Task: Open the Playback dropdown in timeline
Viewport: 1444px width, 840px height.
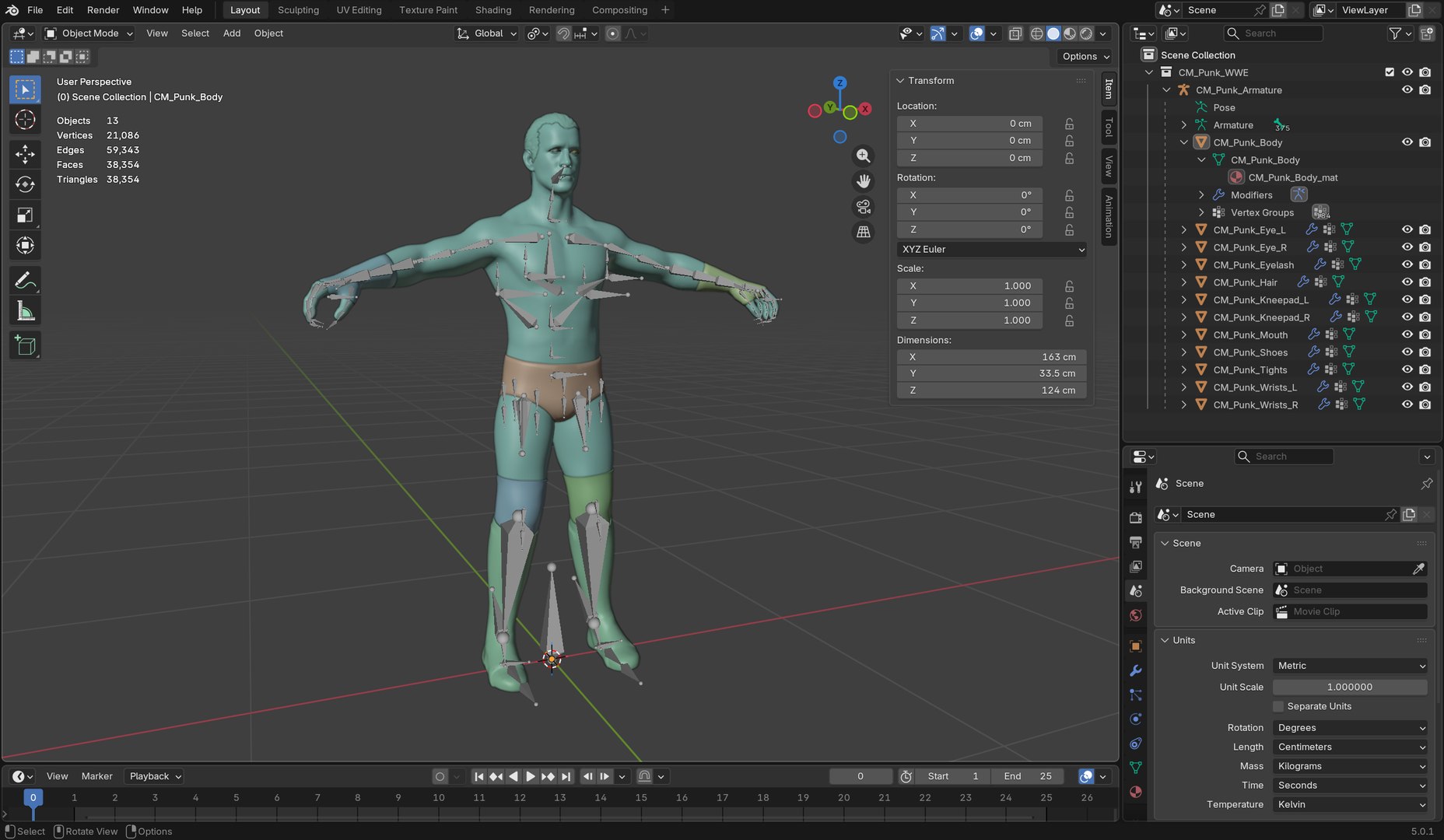Action: pos(156,776)
